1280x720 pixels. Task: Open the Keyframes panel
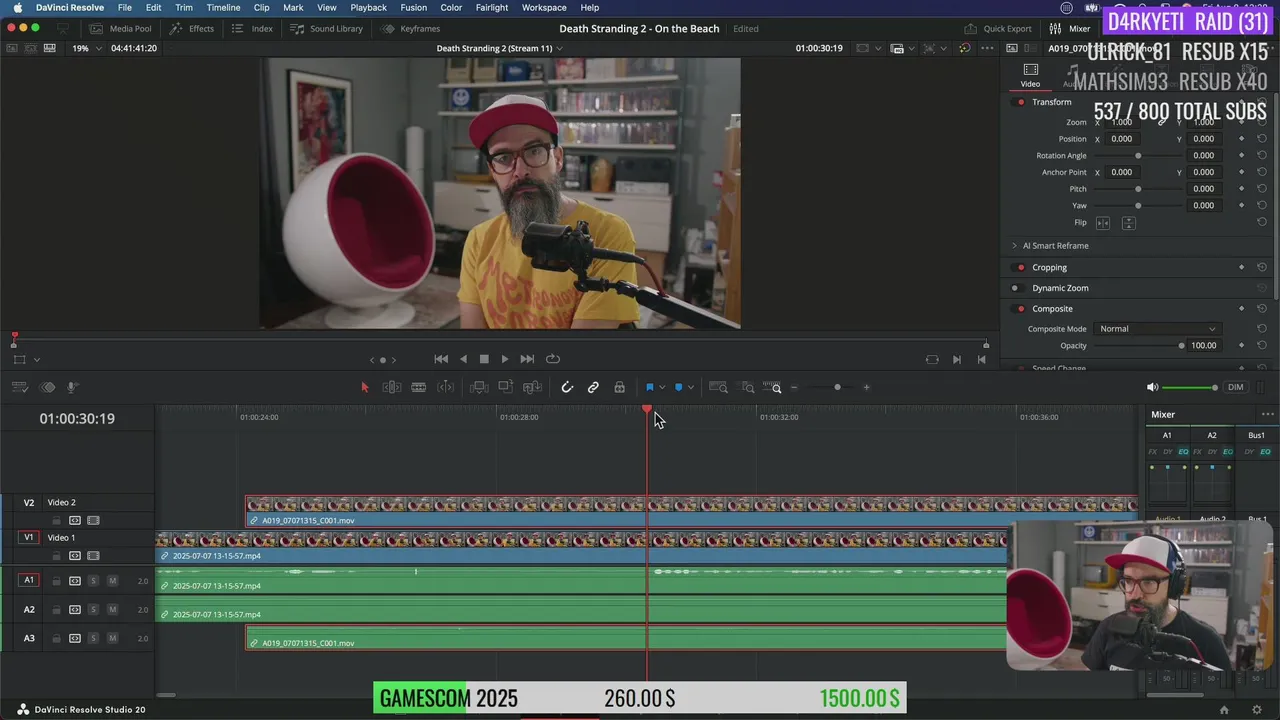[x=411, y=29]
